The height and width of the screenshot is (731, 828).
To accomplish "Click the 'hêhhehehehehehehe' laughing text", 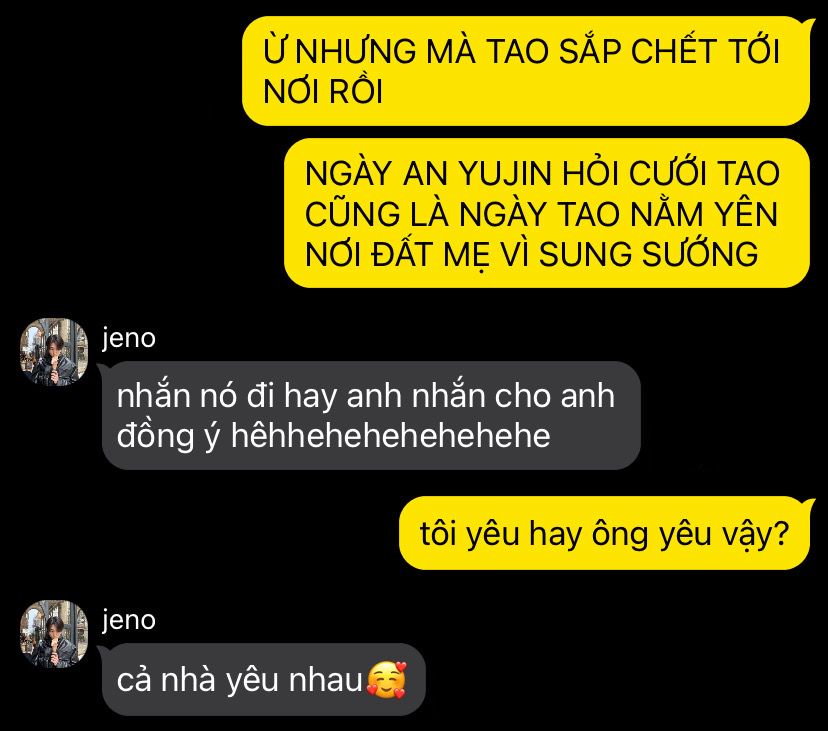I will click(x=391, y=436).
